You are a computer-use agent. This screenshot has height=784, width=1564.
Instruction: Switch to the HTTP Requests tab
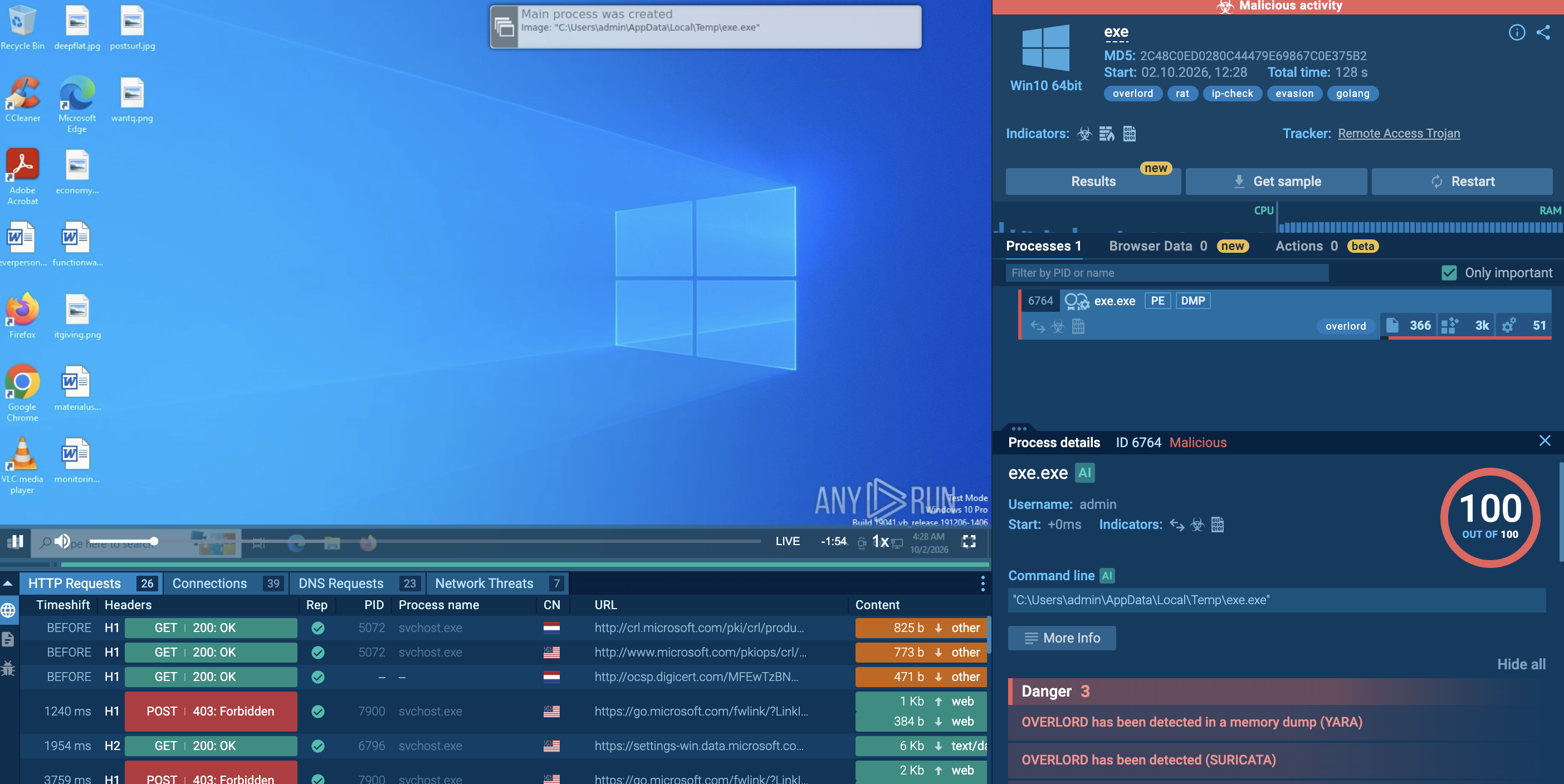click(92, 583)
